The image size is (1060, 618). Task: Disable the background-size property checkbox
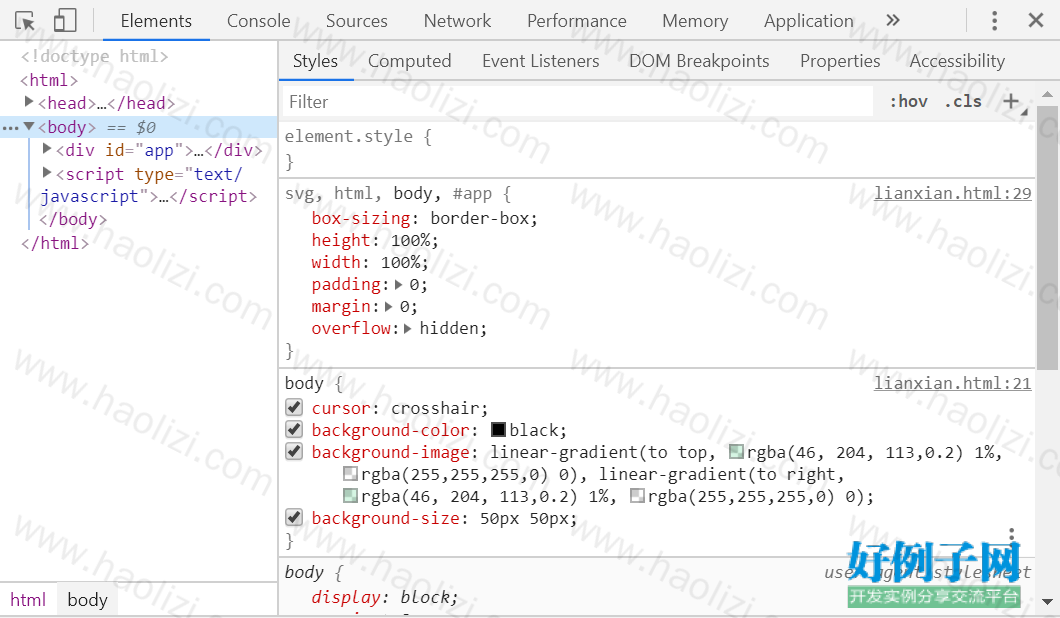tap(294, 517)
